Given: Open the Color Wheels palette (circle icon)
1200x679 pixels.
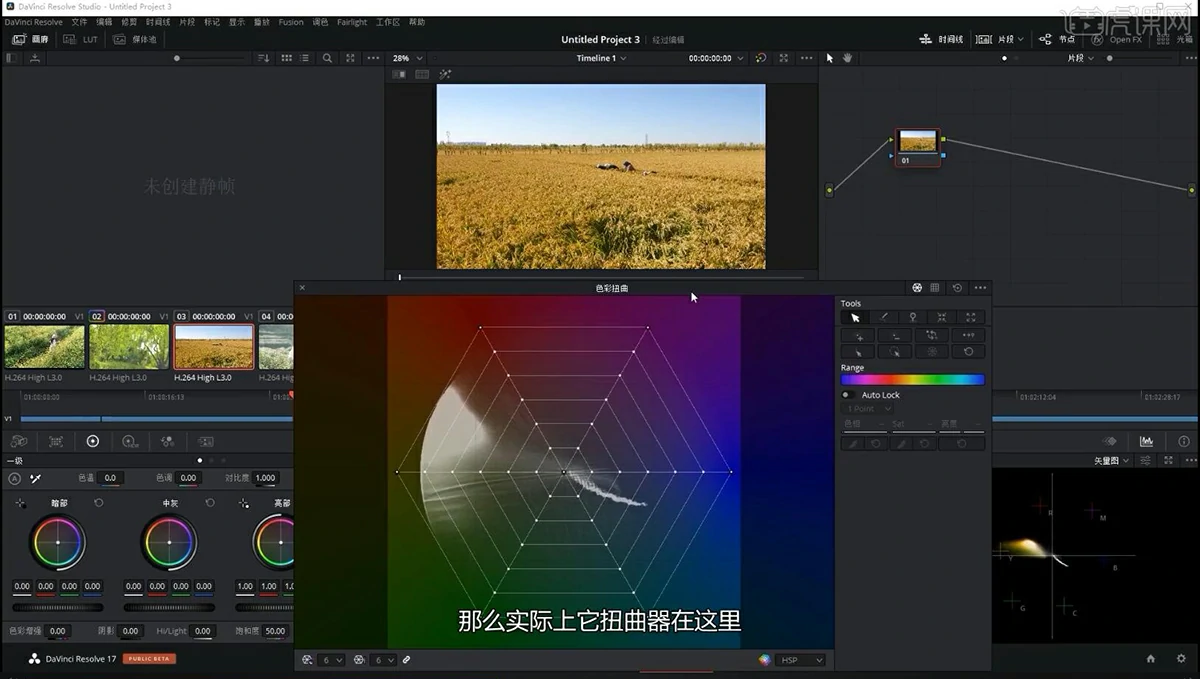Looking at the screenshot, I should click(93, 441).
